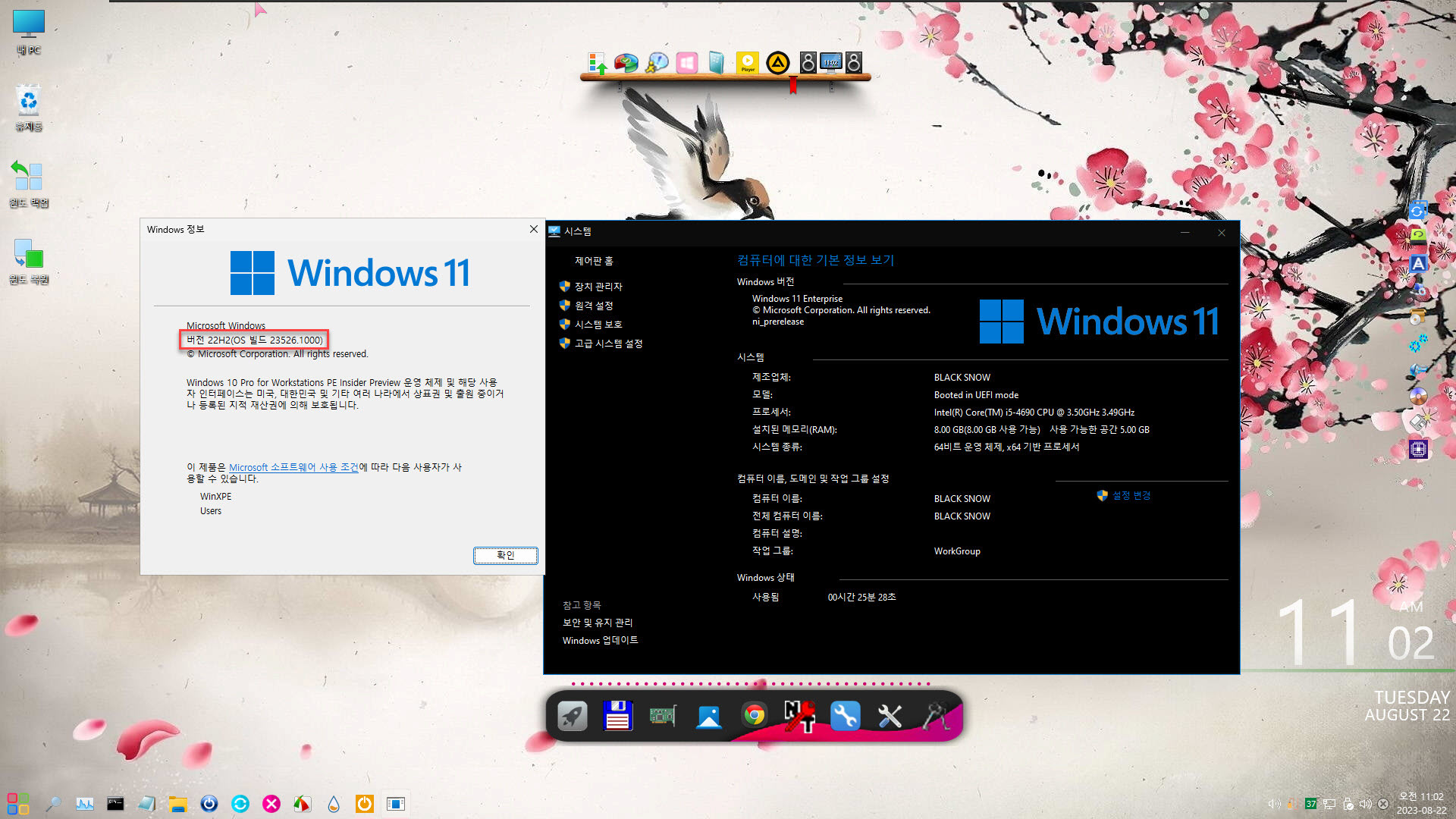The image size is (1456, 819).
Task: Open Windows 업데이트 link in 시스템 window
Action: [601, 641]
